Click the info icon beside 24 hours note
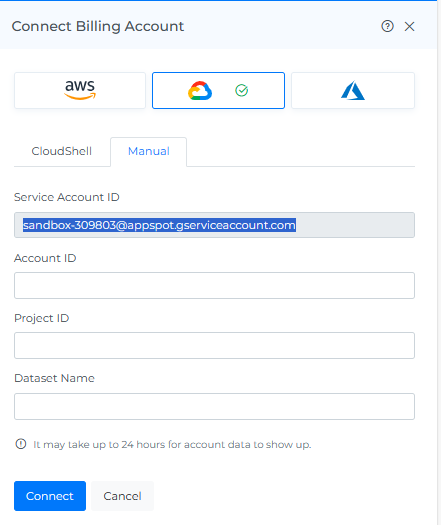 (21, 444)
